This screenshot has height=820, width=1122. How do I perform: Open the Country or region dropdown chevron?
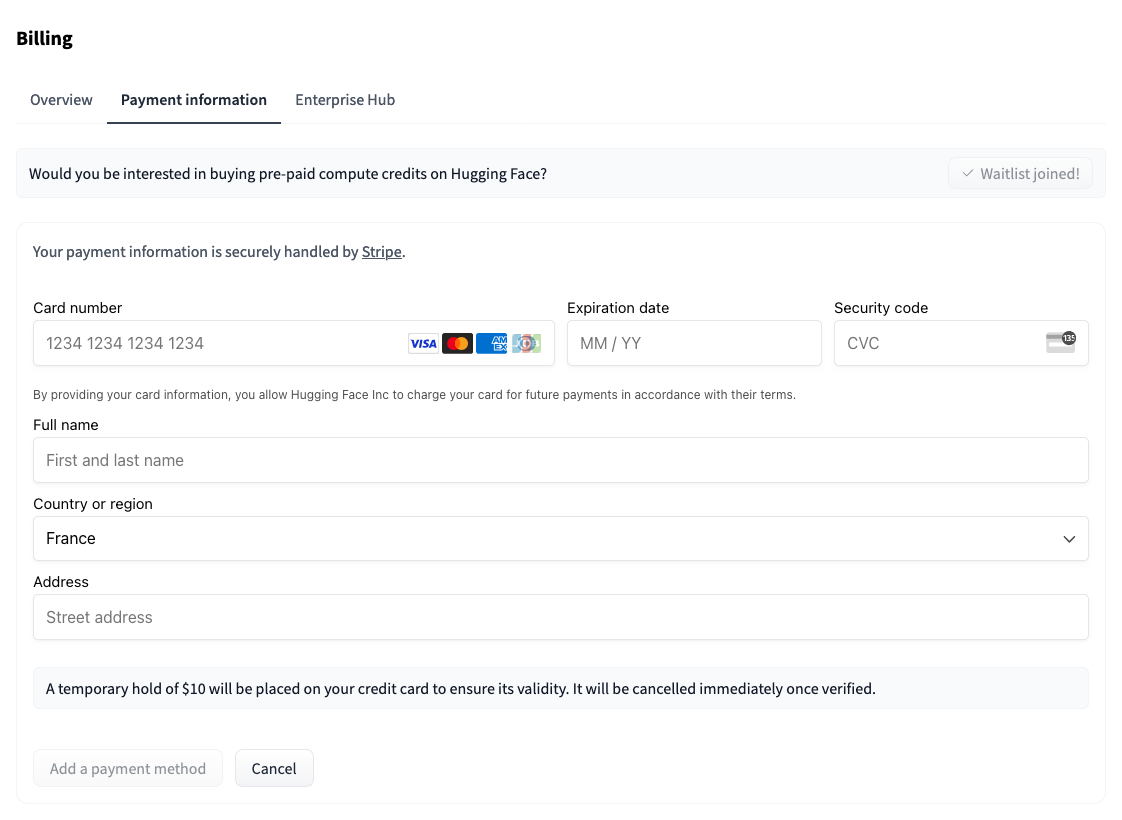pos(1068,538)
